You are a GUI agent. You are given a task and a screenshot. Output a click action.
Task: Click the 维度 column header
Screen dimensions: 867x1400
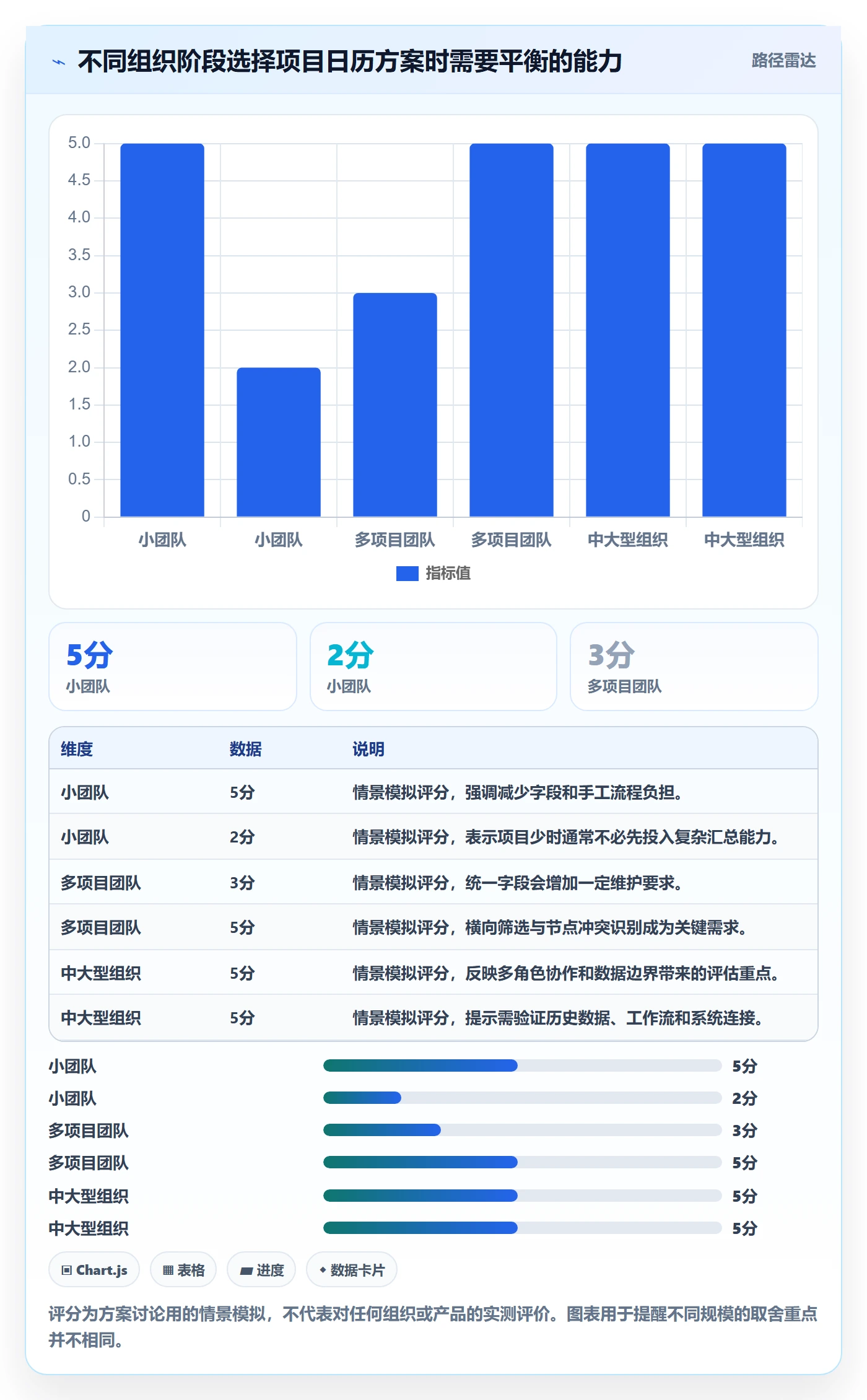pos(77,749)
